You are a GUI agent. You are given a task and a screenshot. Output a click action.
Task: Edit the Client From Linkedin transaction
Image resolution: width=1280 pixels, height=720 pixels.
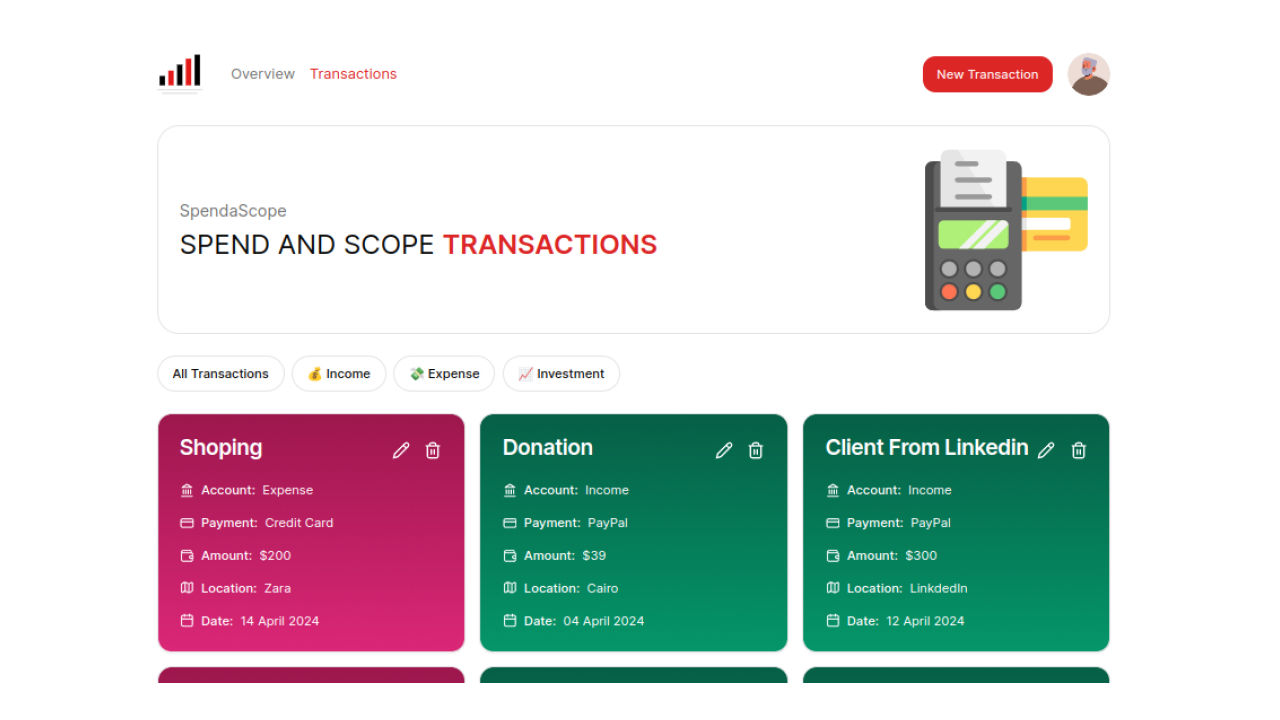[1046, 450]
